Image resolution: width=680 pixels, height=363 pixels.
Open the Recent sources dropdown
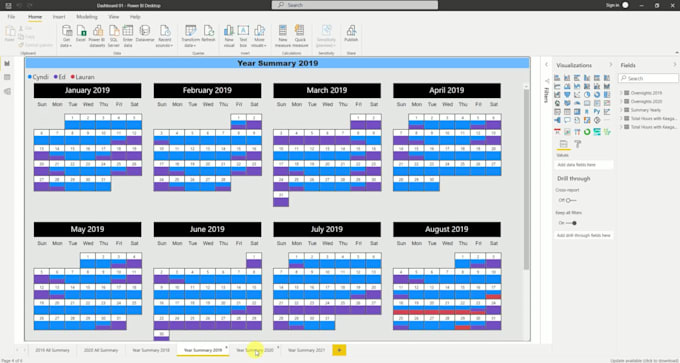tap(165, 36)
